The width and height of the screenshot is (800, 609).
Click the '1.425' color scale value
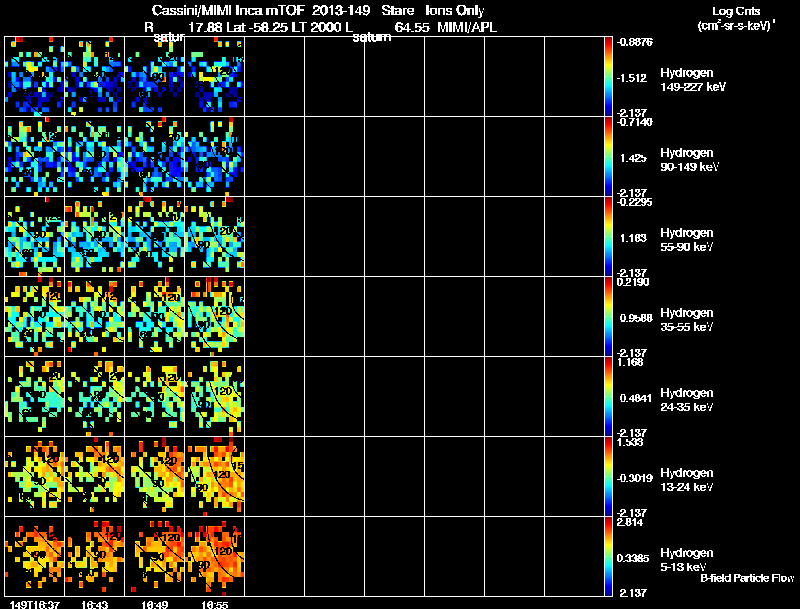click(633, 158)
